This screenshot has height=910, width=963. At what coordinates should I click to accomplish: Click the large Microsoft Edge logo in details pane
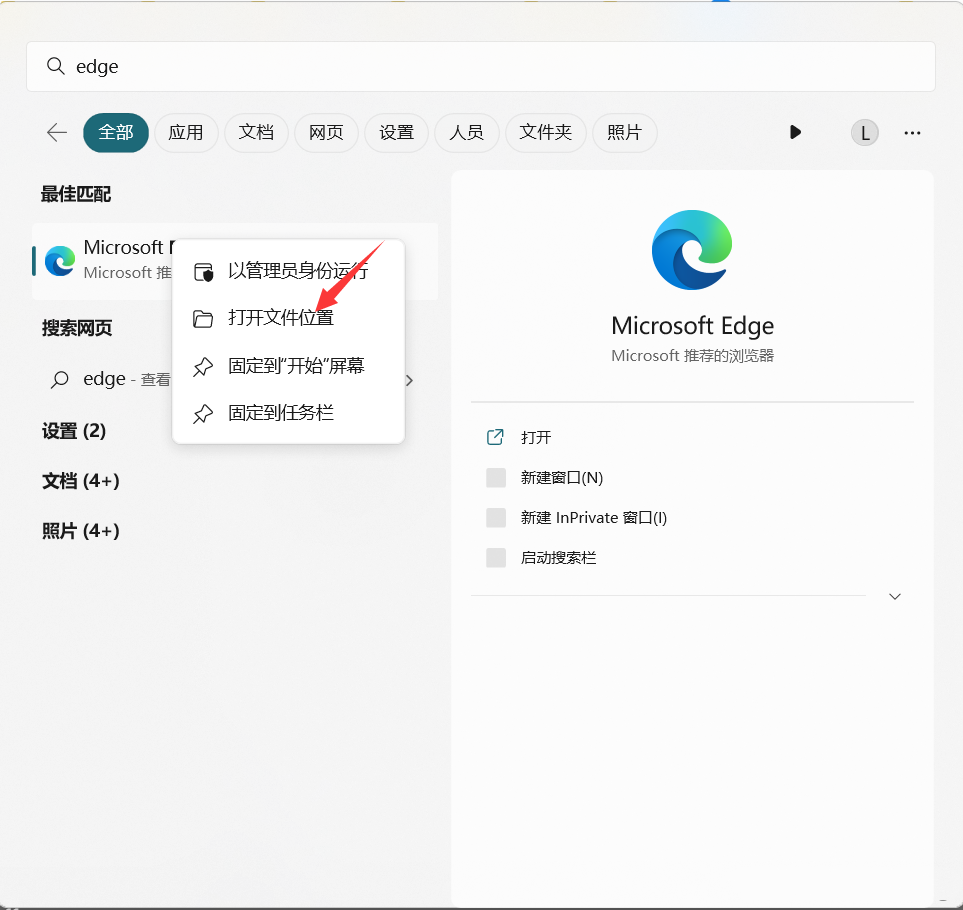[692, 250]
